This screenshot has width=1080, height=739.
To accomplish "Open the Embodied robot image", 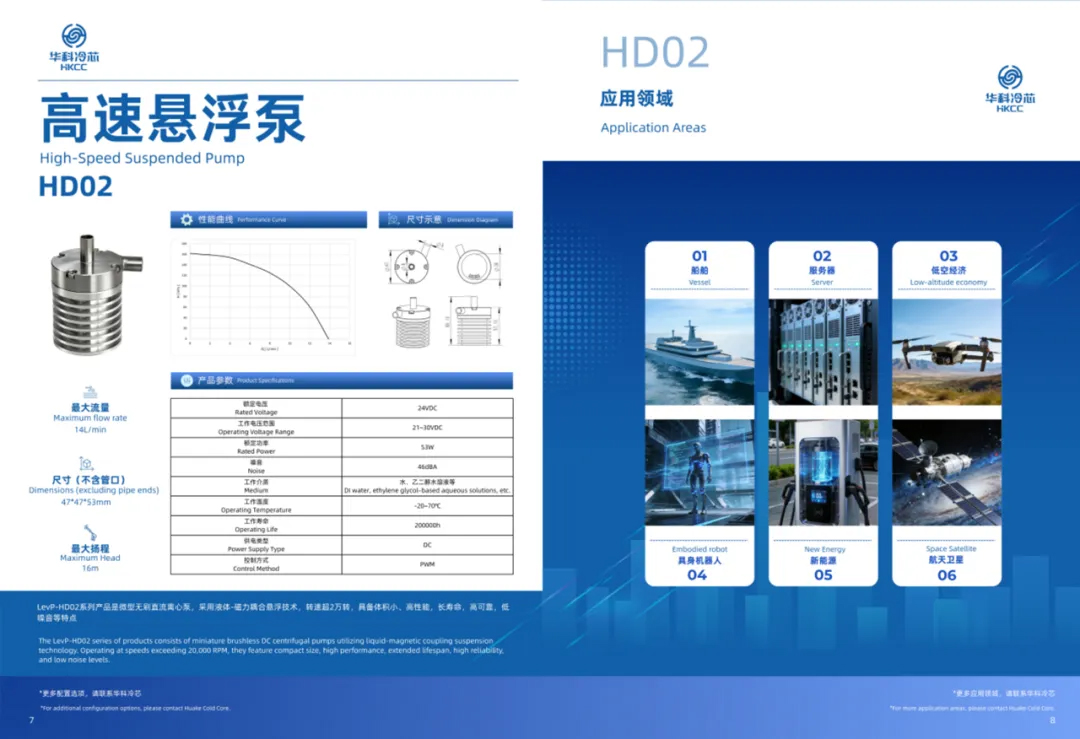I will click(x=699, y=472).
